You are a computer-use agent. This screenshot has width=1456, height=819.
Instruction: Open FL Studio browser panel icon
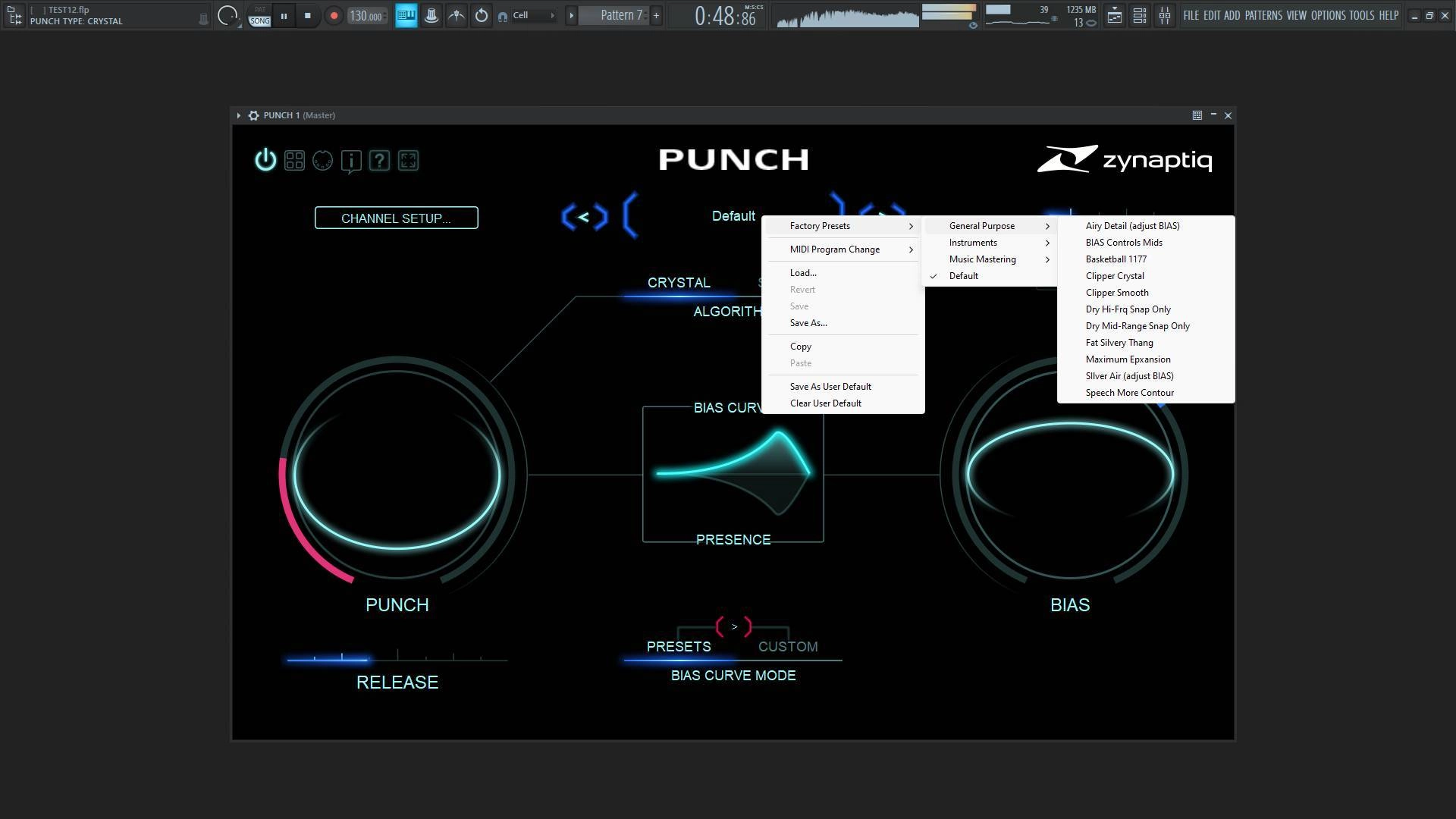(x=14, y=15)
